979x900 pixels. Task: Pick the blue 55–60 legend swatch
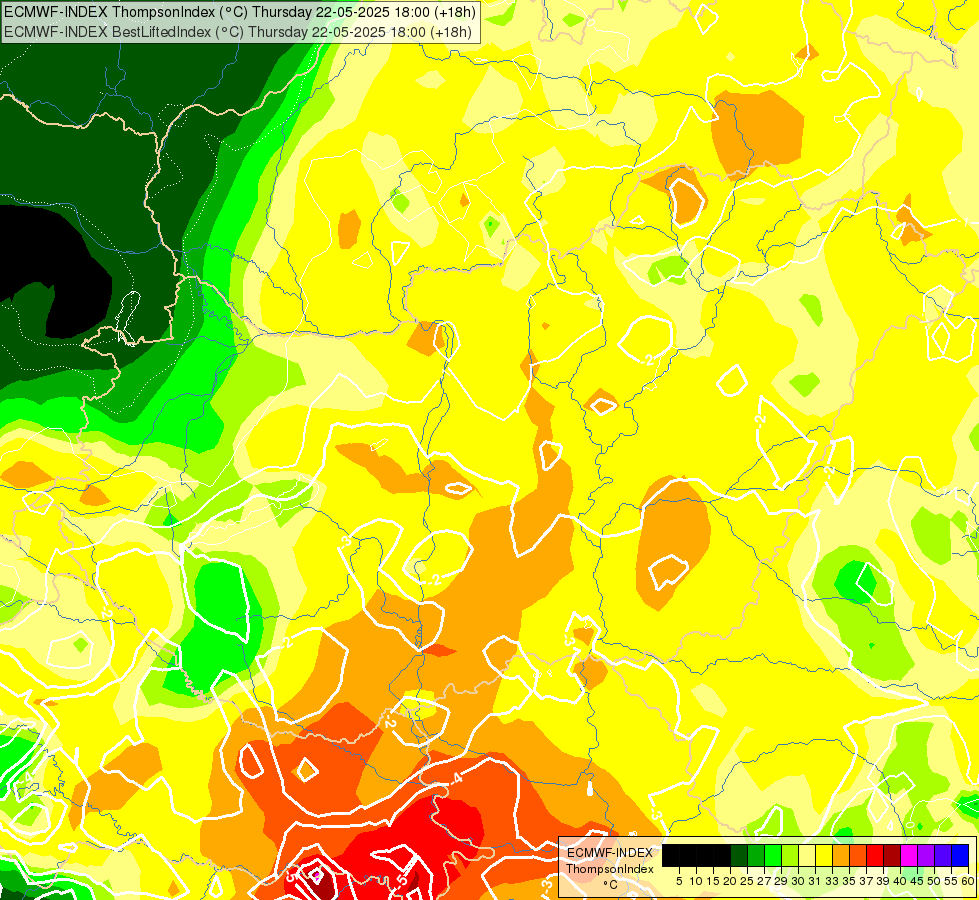(960, 856)
